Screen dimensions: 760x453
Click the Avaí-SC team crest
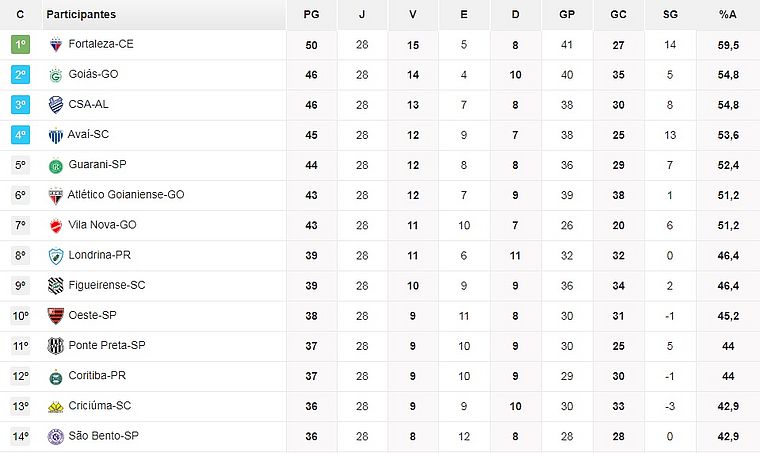(x=56, y=135)
